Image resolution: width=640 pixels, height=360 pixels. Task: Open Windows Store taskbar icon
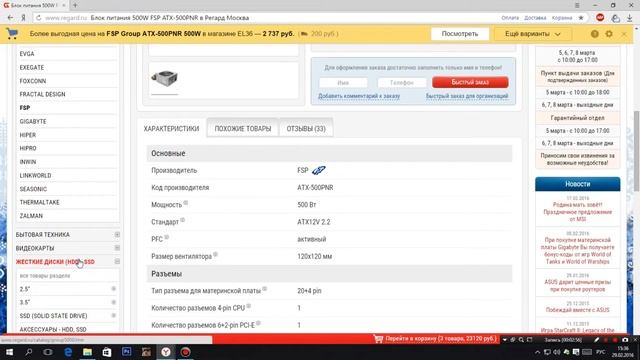107,352
